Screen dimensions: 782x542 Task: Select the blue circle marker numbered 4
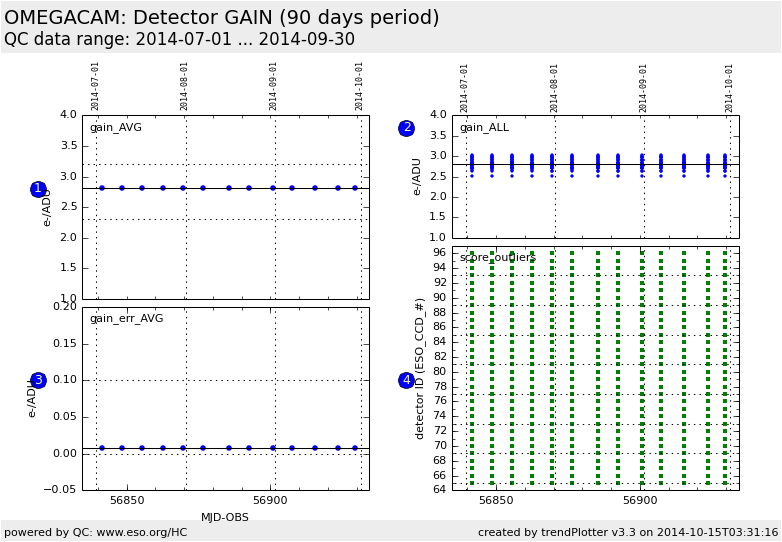coord(406,380)
